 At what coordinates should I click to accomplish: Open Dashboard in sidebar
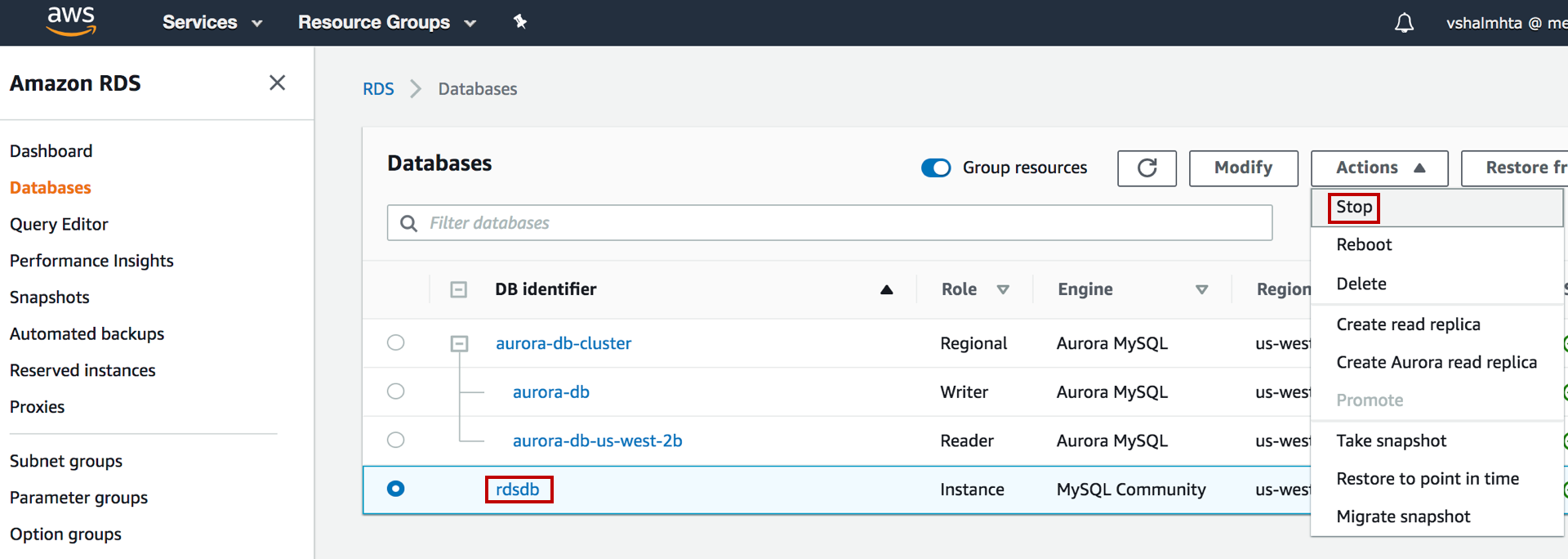(51, 151)
